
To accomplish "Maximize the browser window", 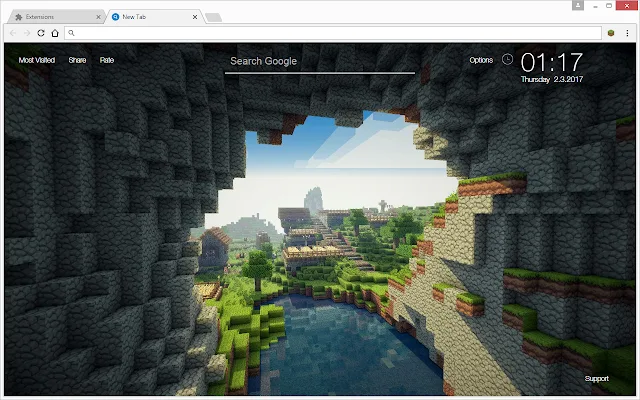I will click(x=609, y=6).
